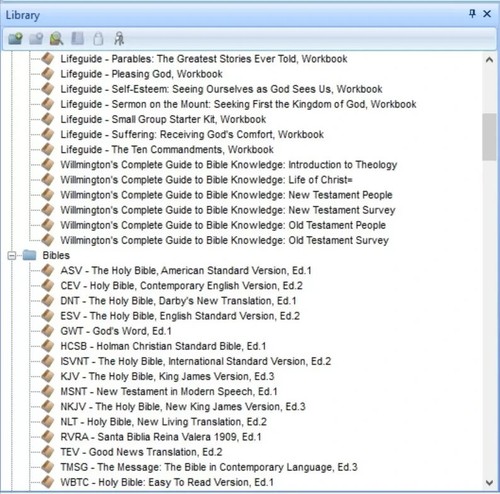Collapse the Bibles folder tree node
500x494 pixels.
pos(12,256)
